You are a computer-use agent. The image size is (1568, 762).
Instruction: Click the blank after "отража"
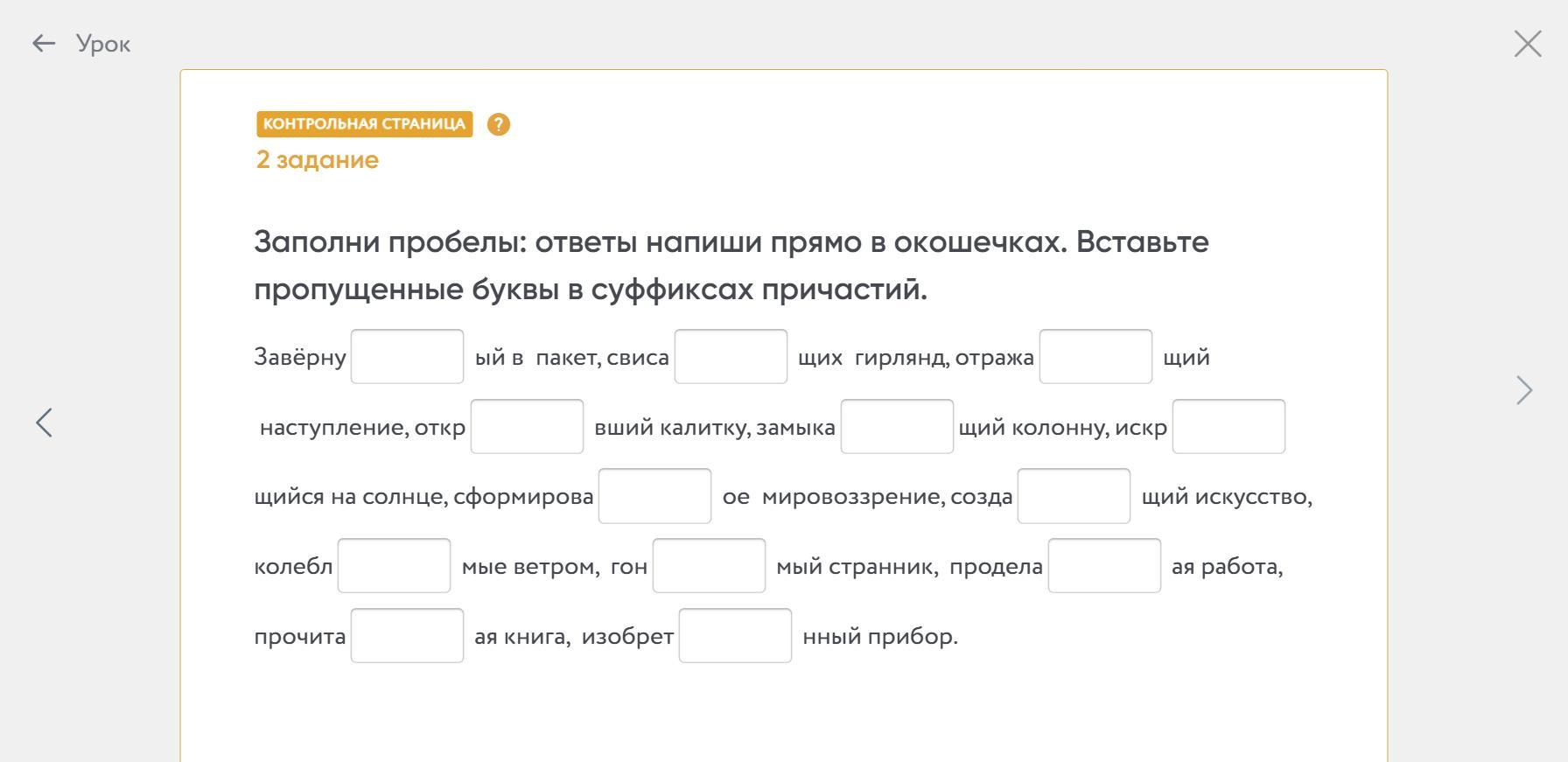coord(1095,356)
